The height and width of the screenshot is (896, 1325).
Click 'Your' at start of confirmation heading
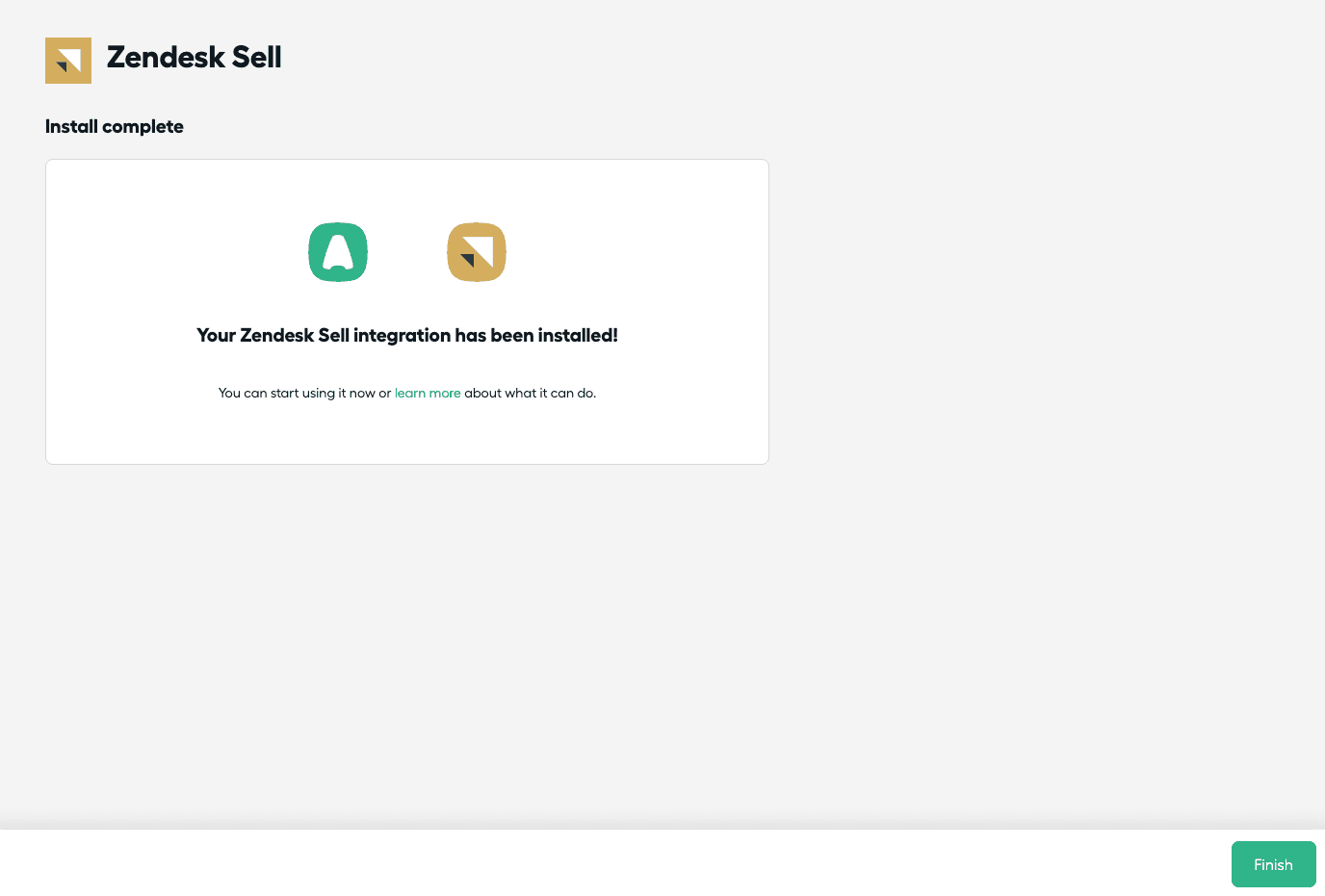pyautogui.click(x=216, y=335)
